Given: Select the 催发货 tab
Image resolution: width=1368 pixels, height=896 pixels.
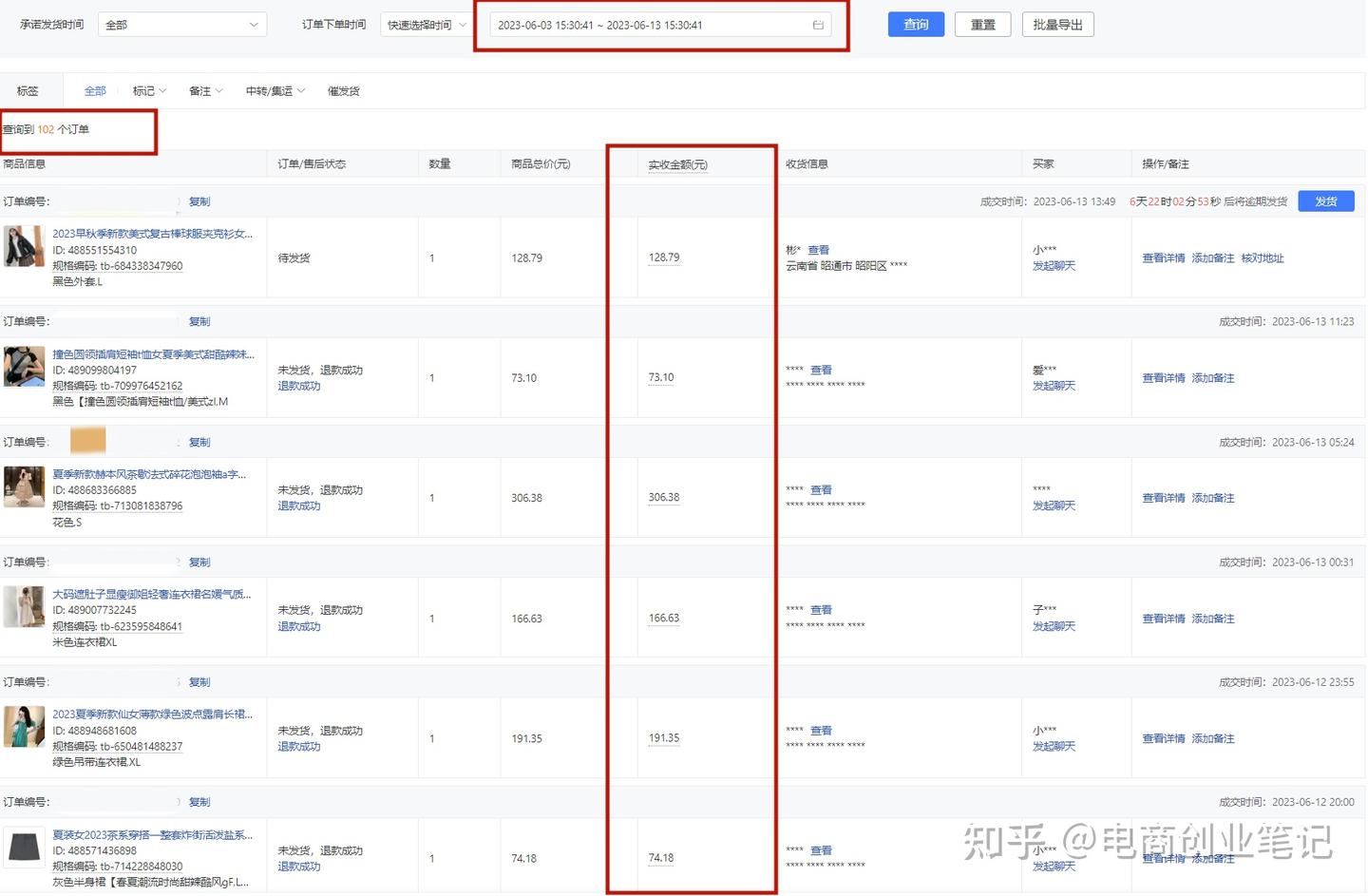Looking at the screenshot, I should [343, 90].
